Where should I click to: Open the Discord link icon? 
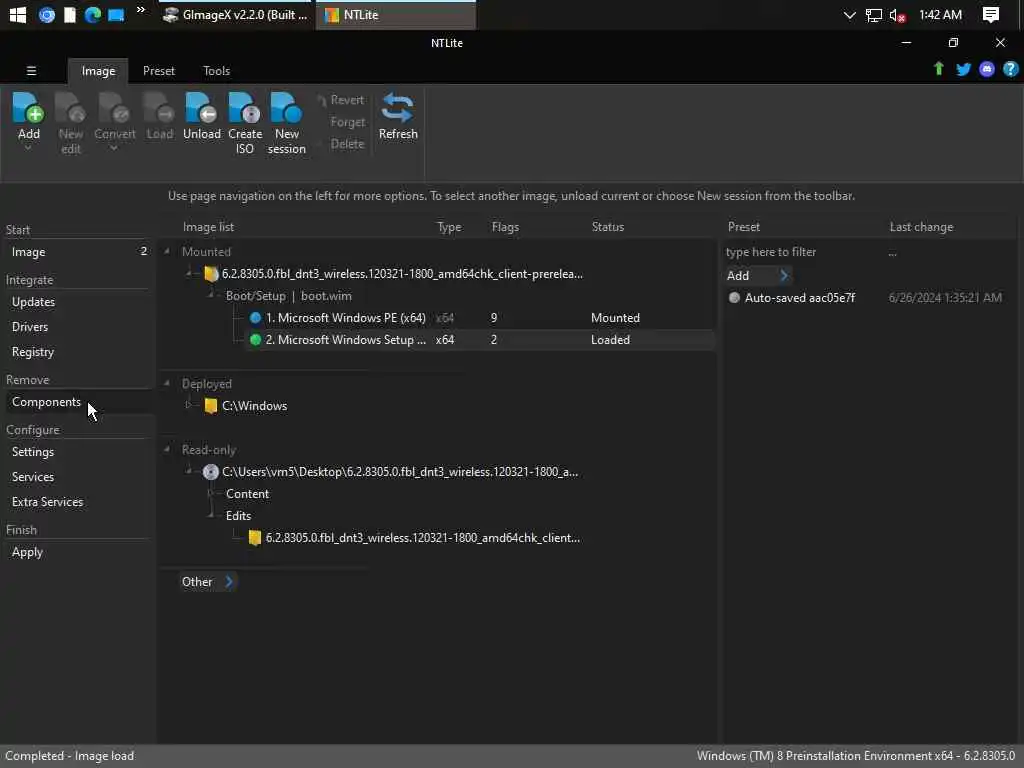(x=987, y=69)
